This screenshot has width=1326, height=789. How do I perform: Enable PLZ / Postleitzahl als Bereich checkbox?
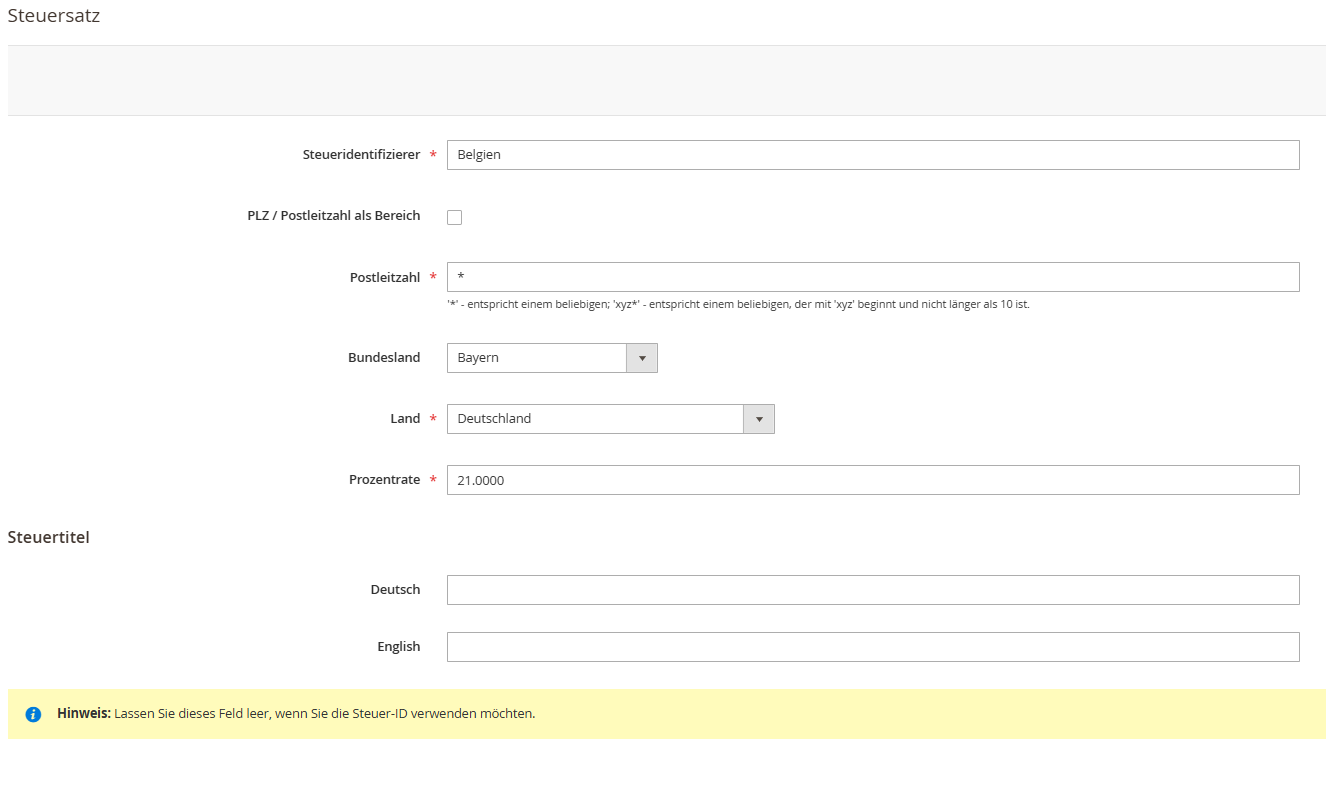coord(454,217)
